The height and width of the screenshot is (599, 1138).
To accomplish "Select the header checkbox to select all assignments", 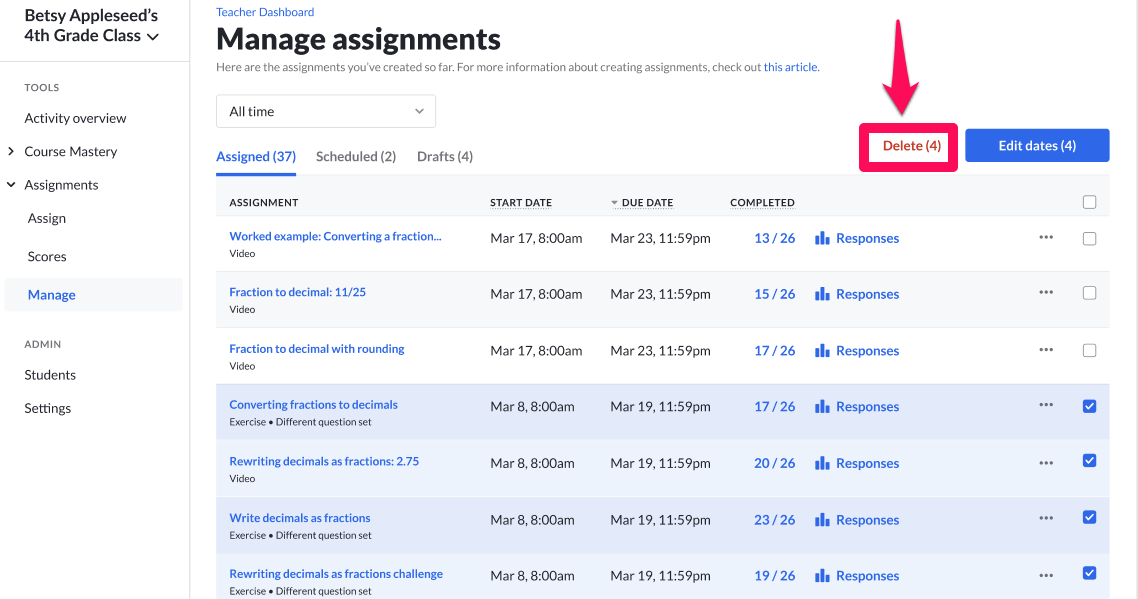I will click(1089, 201).
